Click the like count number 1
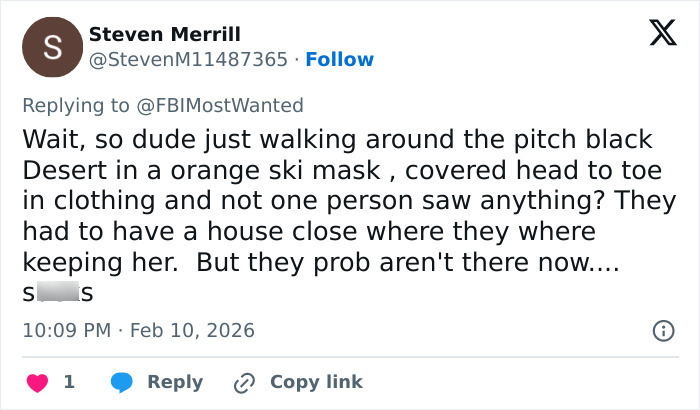This screenshot has width=700, height=410. pyautogui.click(x=69, y=382)
